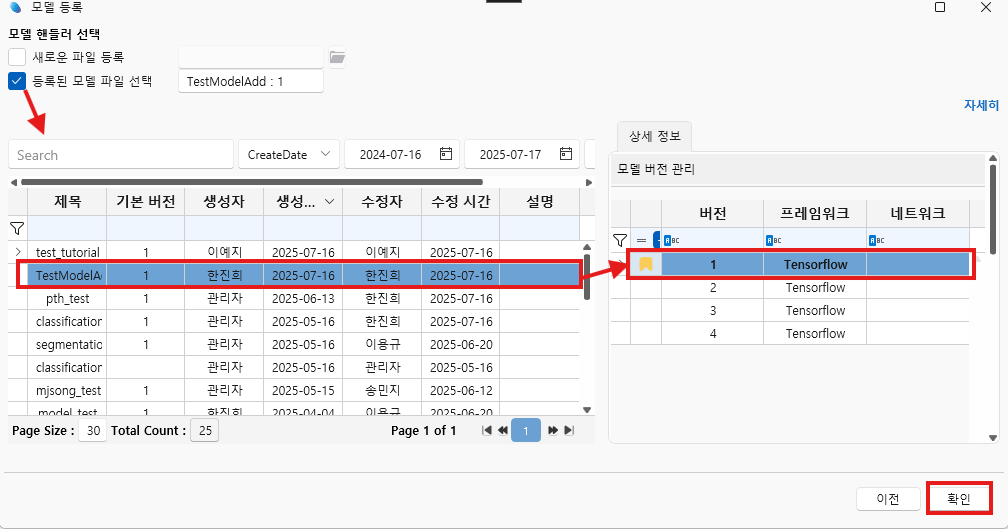Viewport: 1008px width, 529px height.
Task: Click the next page arrow in pagination
Action: tap(552, 431)
